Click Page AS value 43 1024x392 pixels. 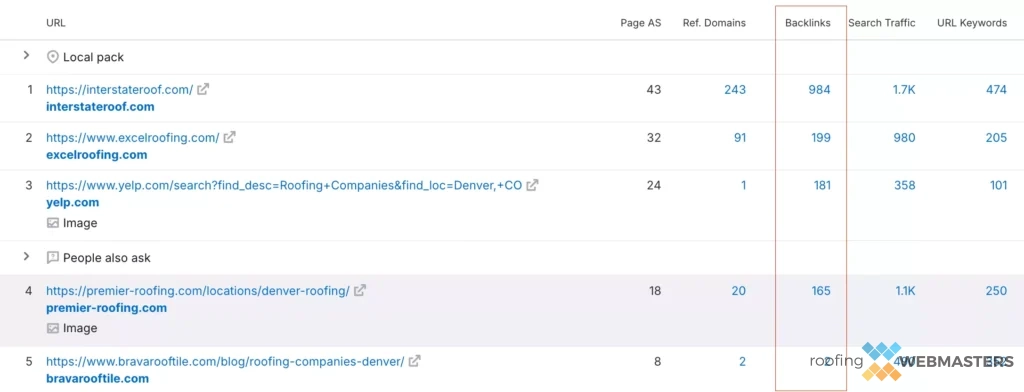click(x=654, y=90)
